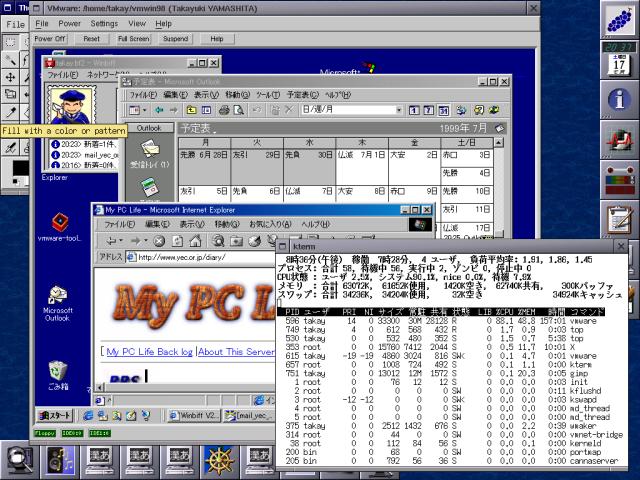Click the postman stamp image in Winbiff
The height and width of the screenshot is (480, 640).
coord(72,106)
